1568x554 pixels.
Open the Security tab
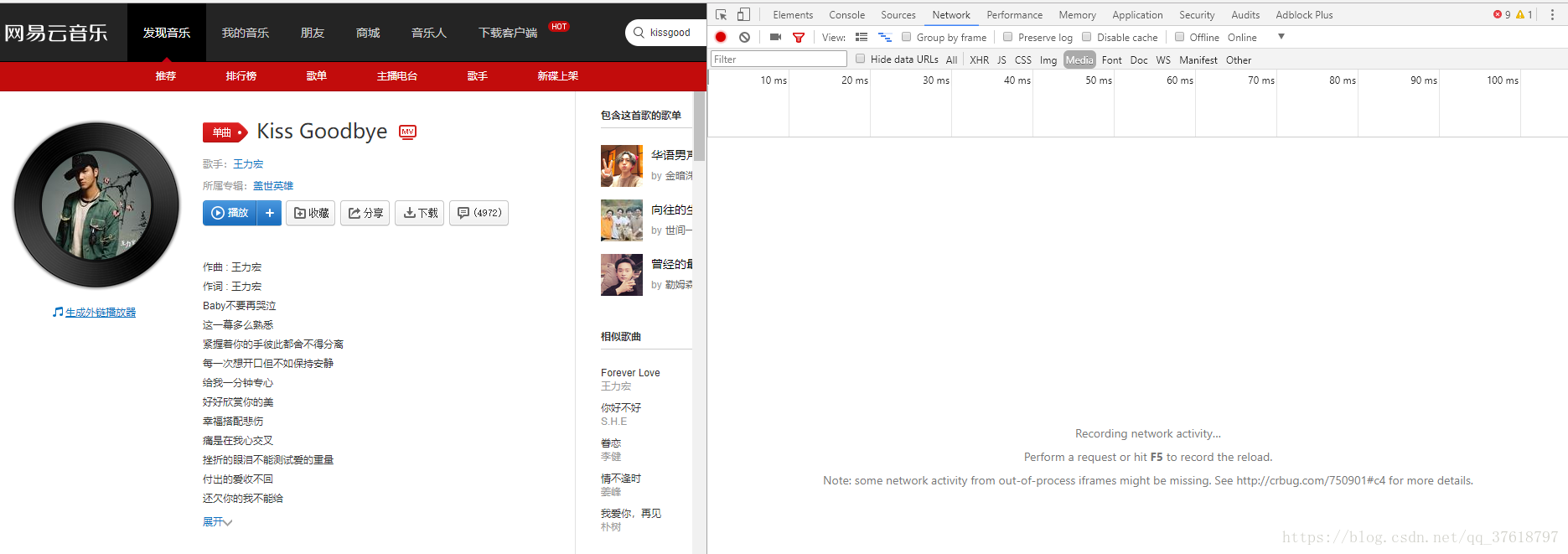(1197, 14)
